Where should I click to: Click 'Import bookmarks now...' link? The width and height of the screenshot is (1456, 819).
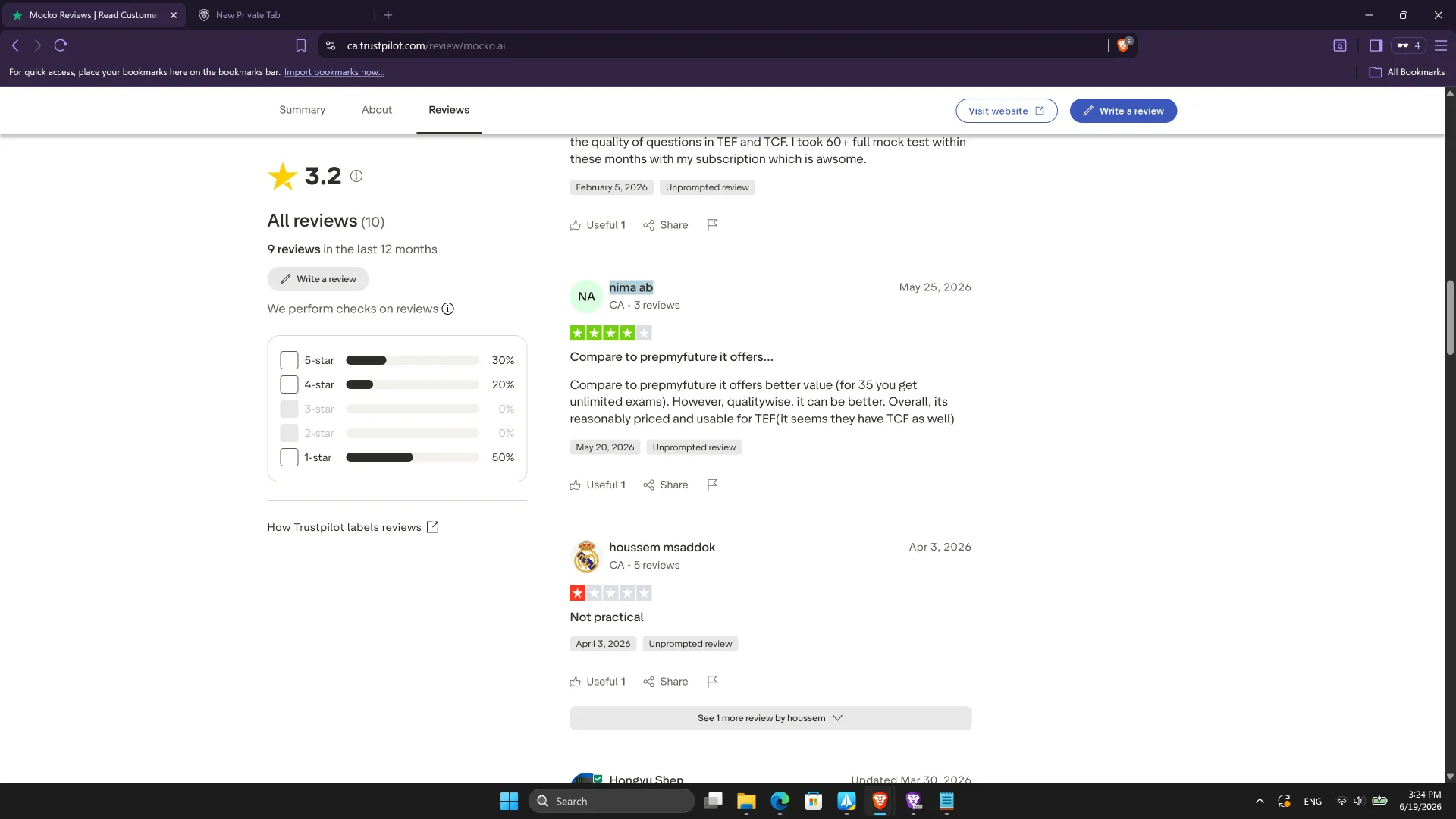[334, 72]
